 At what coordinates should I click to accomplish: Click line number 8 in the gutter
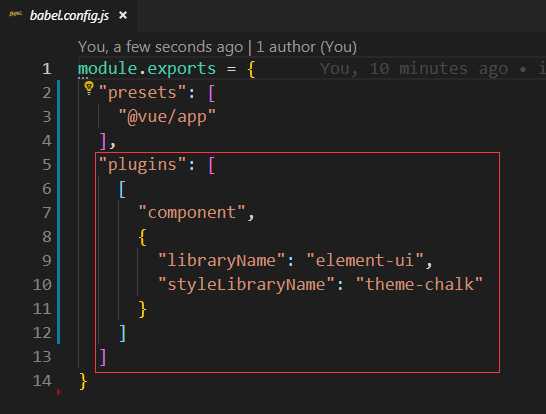(x=47, y=237)
